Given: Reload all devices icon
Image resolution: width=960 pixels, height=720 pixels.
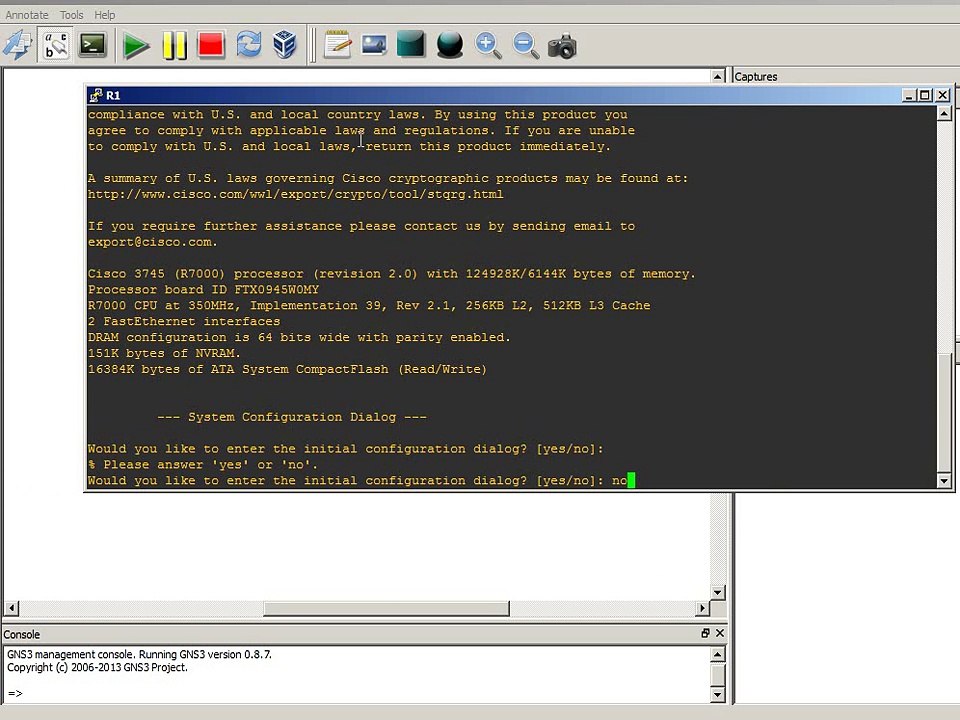Looking at the screenshot, I should click(x=249, y=45).
